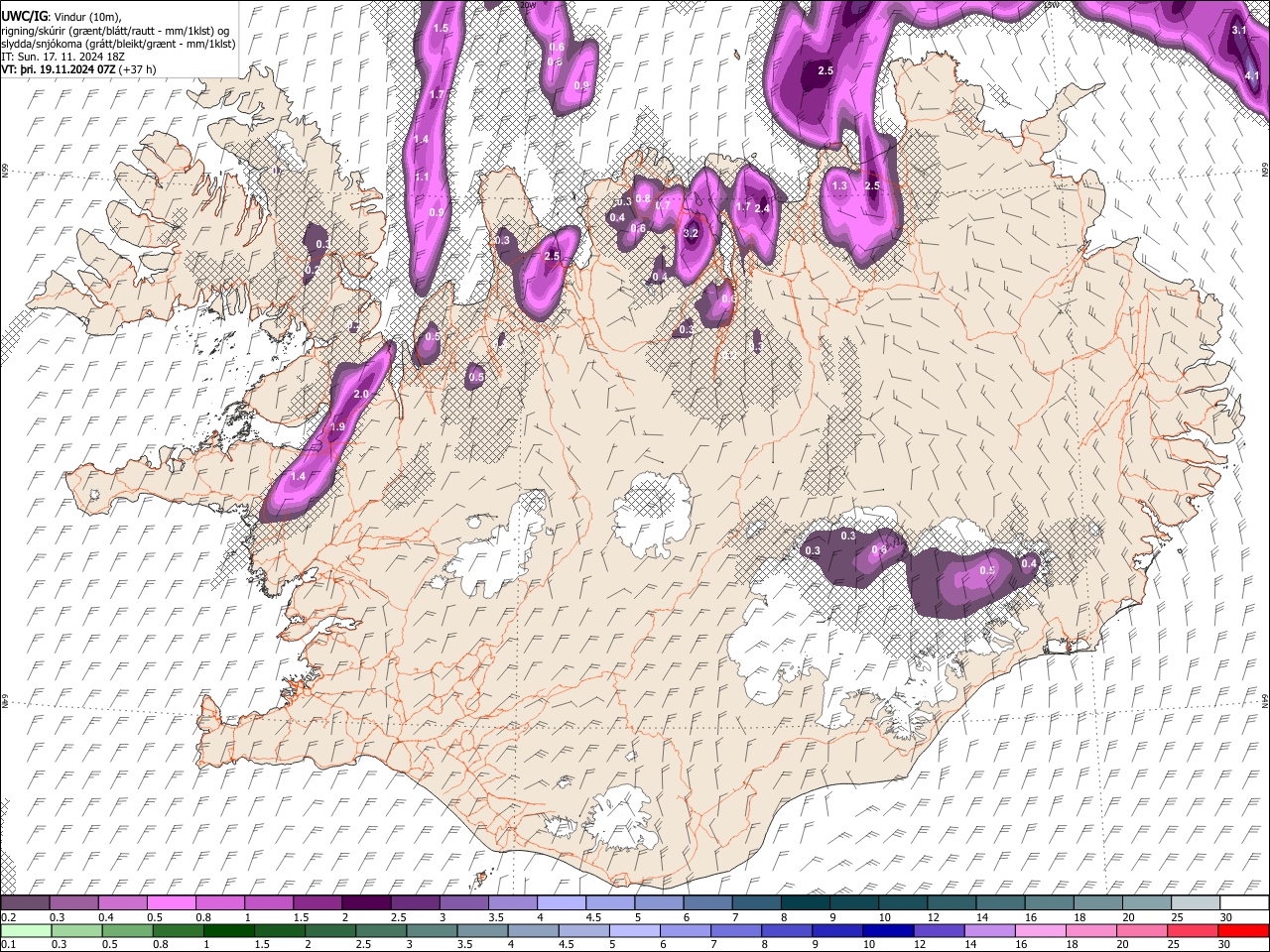Click the 2.0 value on the western band

tap(361, 395)
